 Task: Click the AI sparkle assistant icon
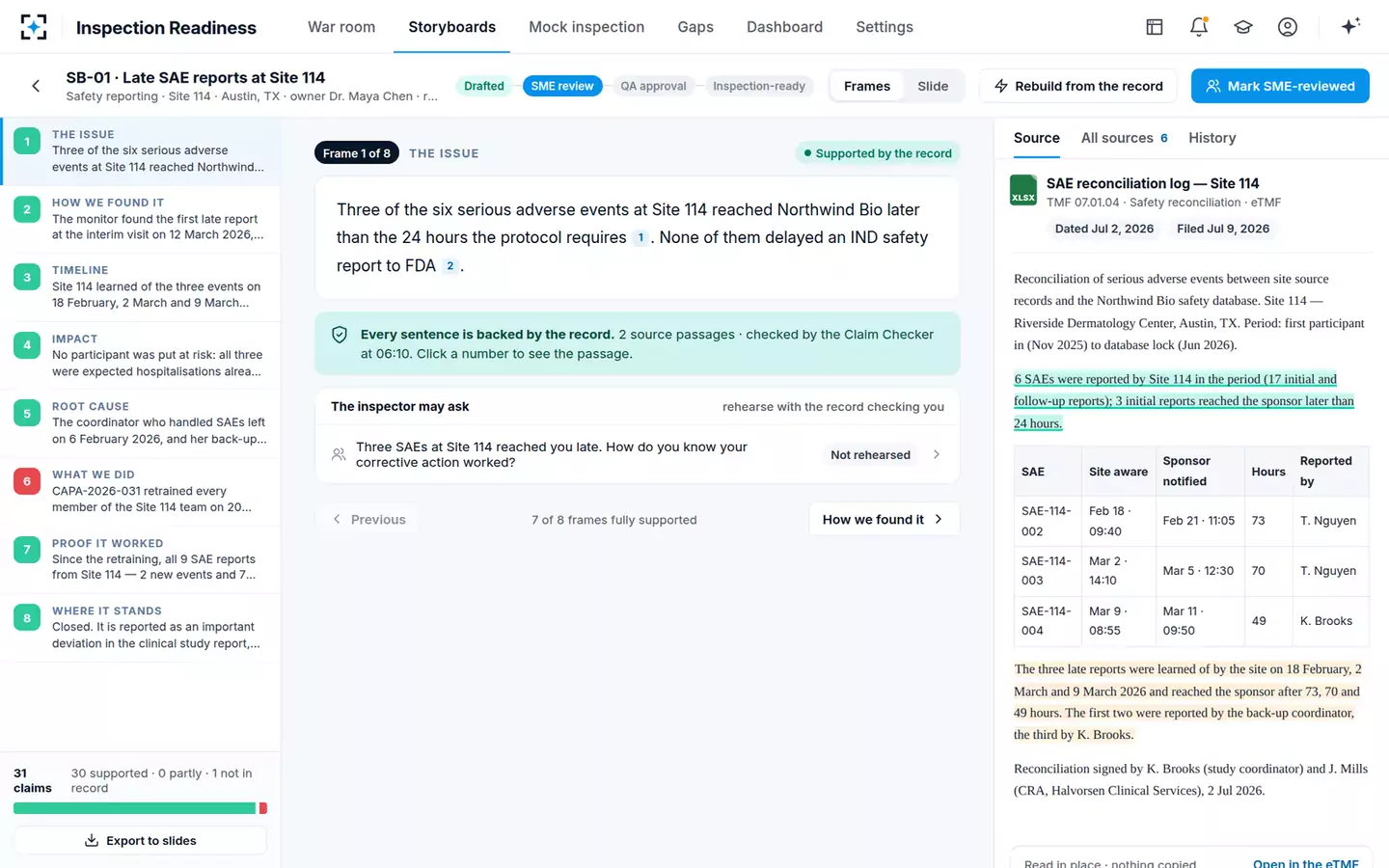tap(1350, 26)
